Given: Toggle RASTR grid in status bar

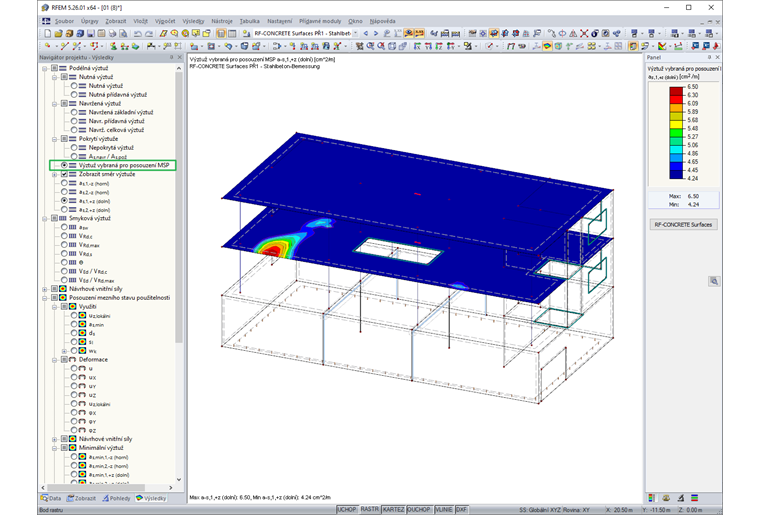Looking at the screenshot, I should click(x=369, y=510).
